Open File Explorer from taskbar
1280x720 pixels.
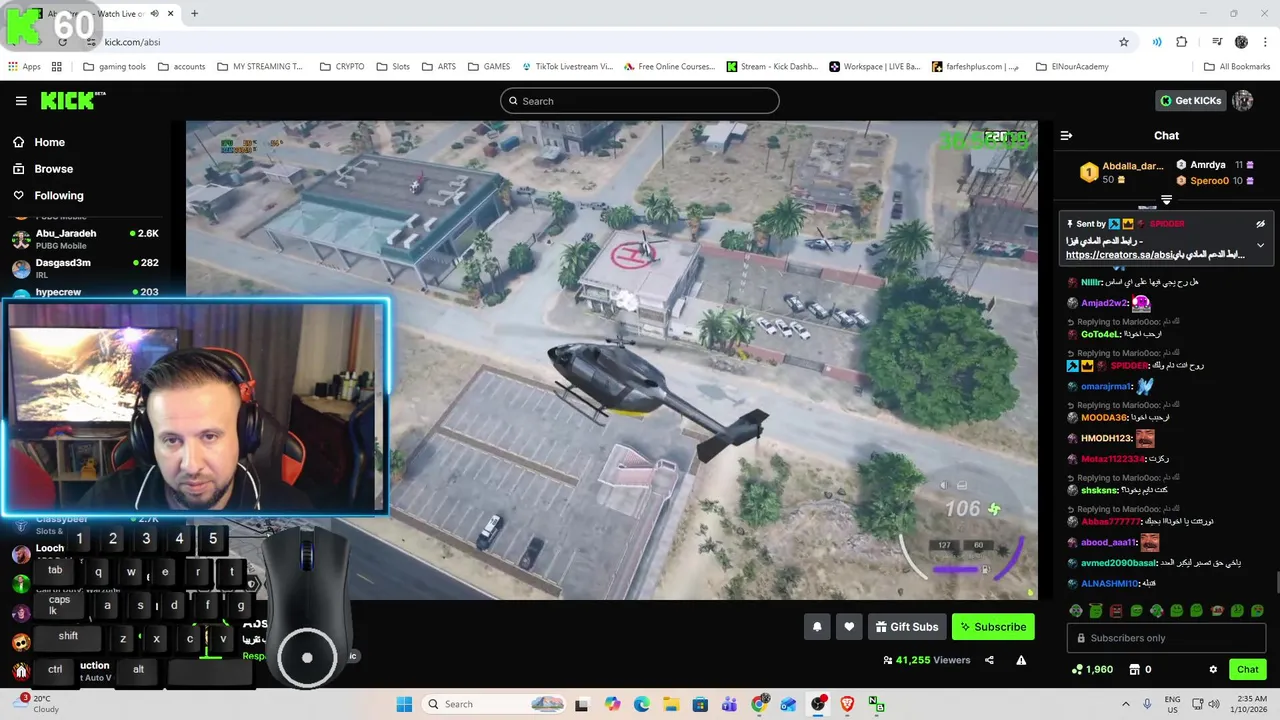coord(670,704)
